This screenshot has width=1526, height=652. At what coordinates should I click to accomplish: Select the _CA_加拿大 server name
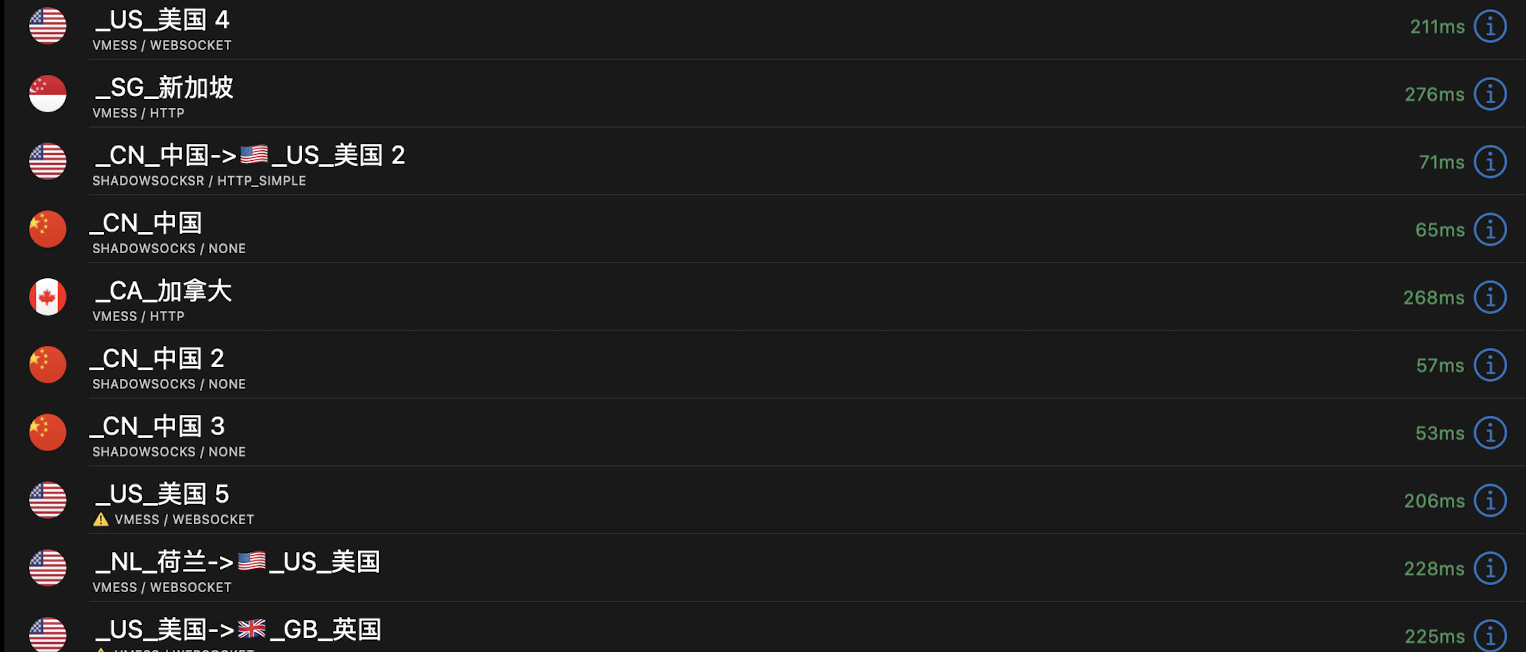point(164,291)
